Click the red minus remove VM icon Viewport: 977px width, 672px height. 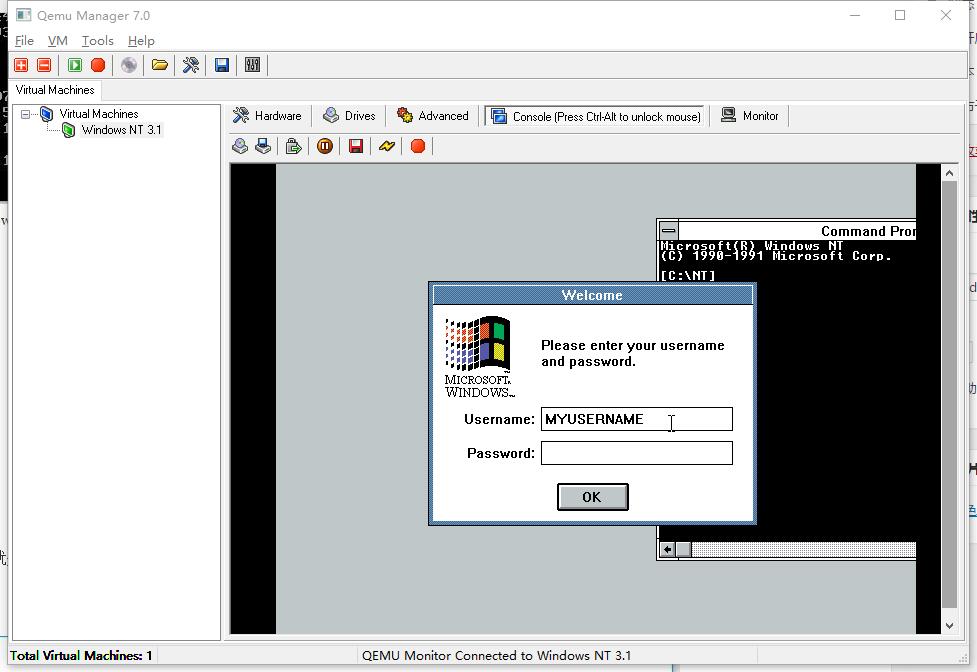coord(44,65)
